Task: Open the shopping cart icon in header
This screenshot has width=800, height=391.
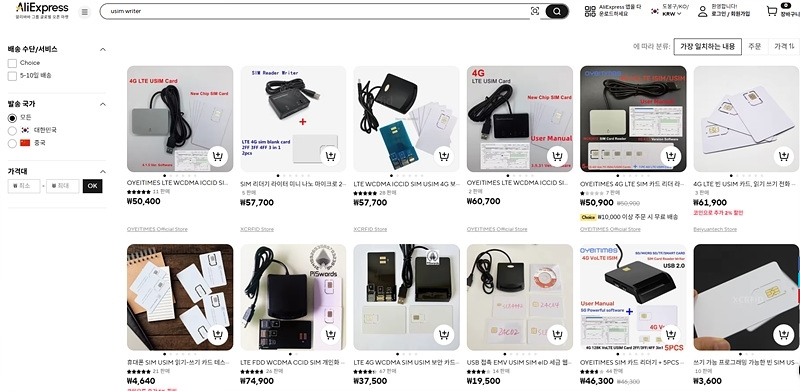Action: [x=772, y=11]
